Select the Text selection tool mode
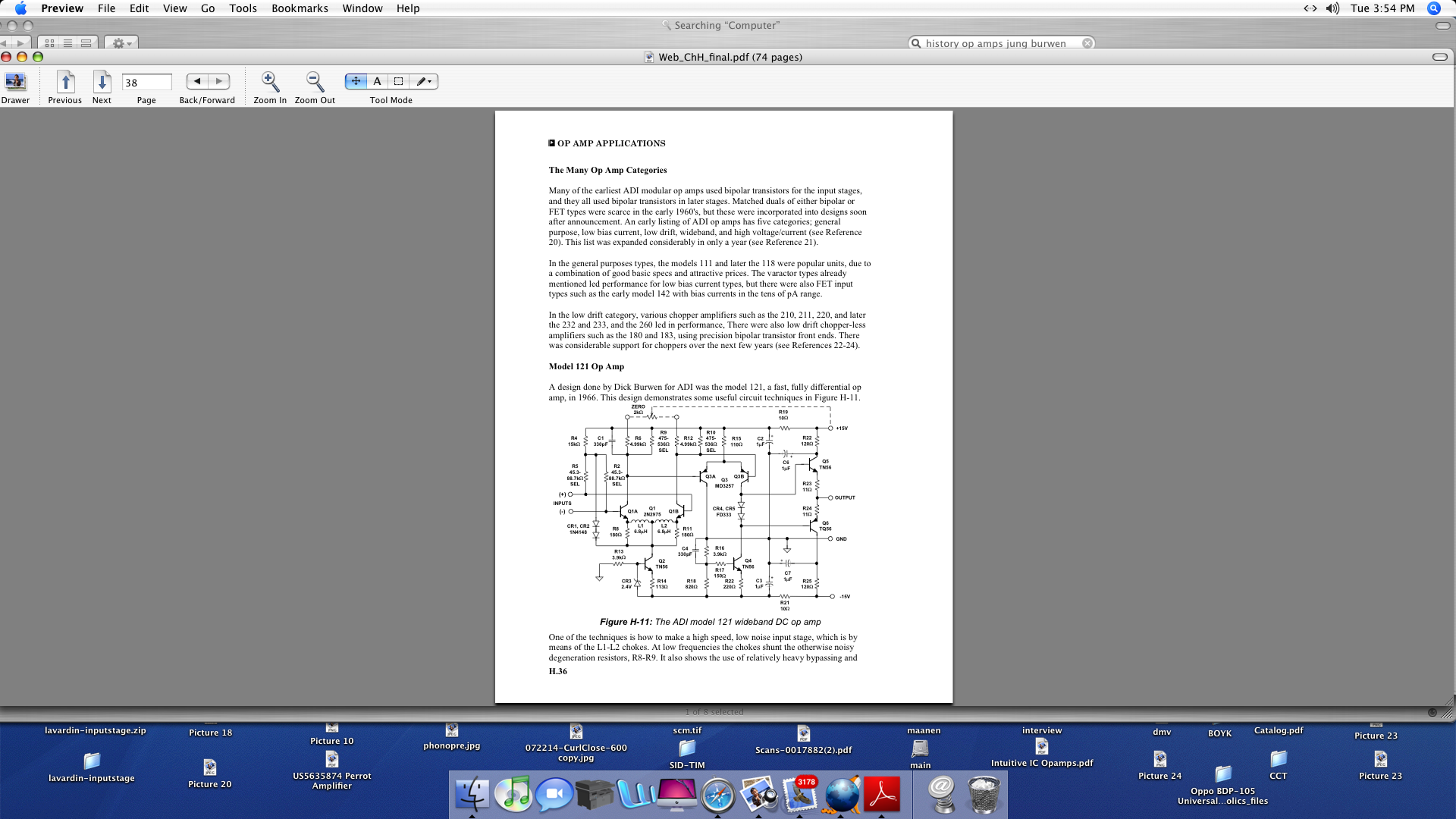1456x819 pixels. [x=377, y=81]
